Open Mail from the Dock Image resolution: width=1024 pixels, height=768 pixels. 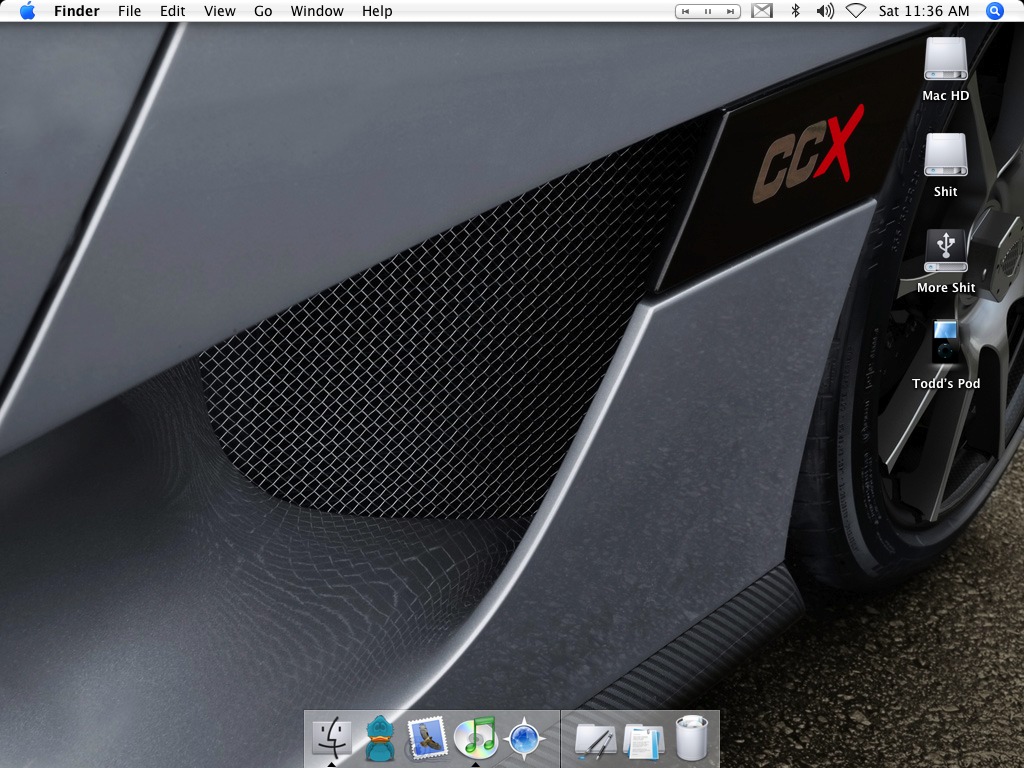428,738
